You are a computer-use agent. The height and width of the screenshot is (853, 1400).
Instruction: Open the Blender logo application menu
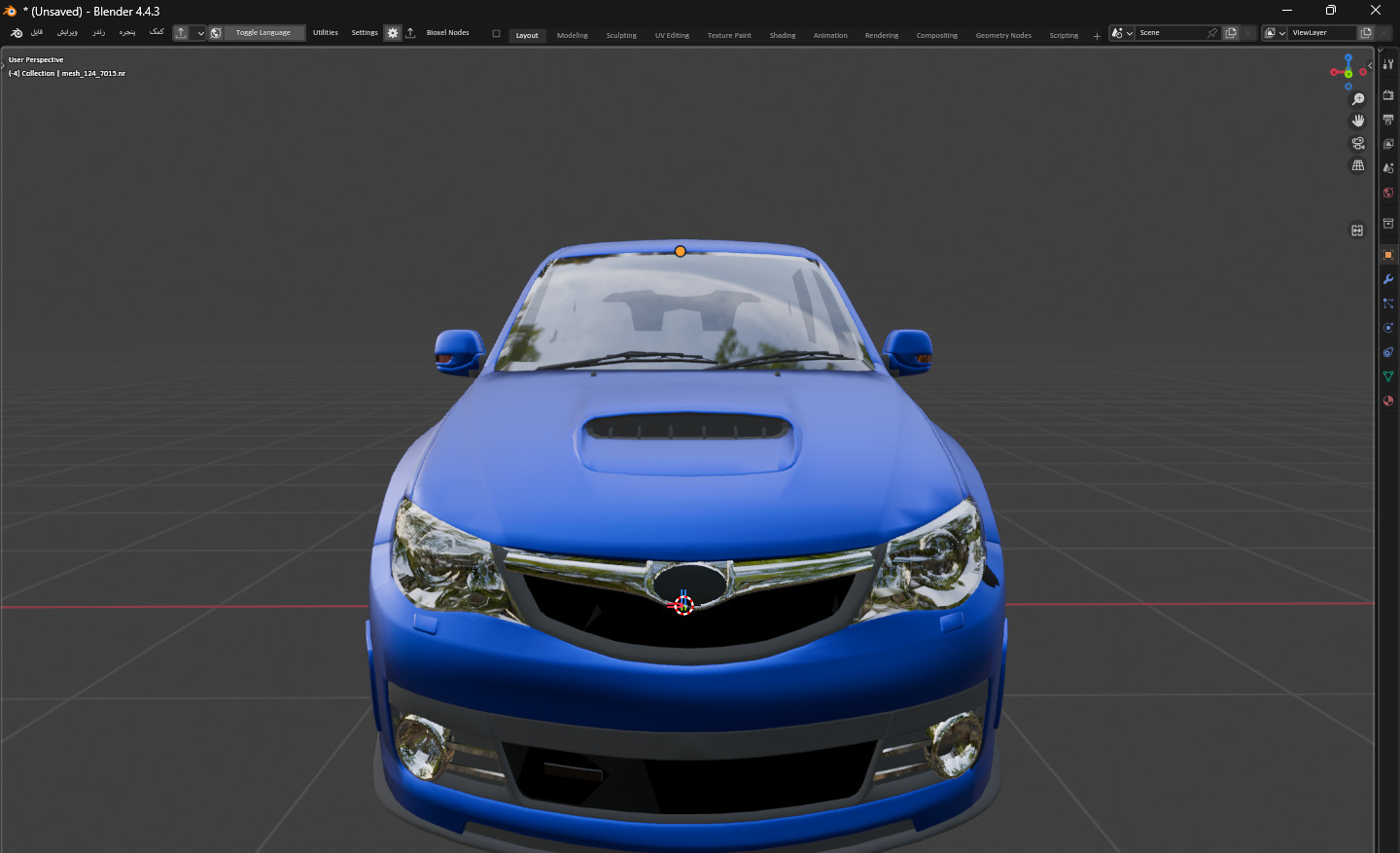click(17, 33)
